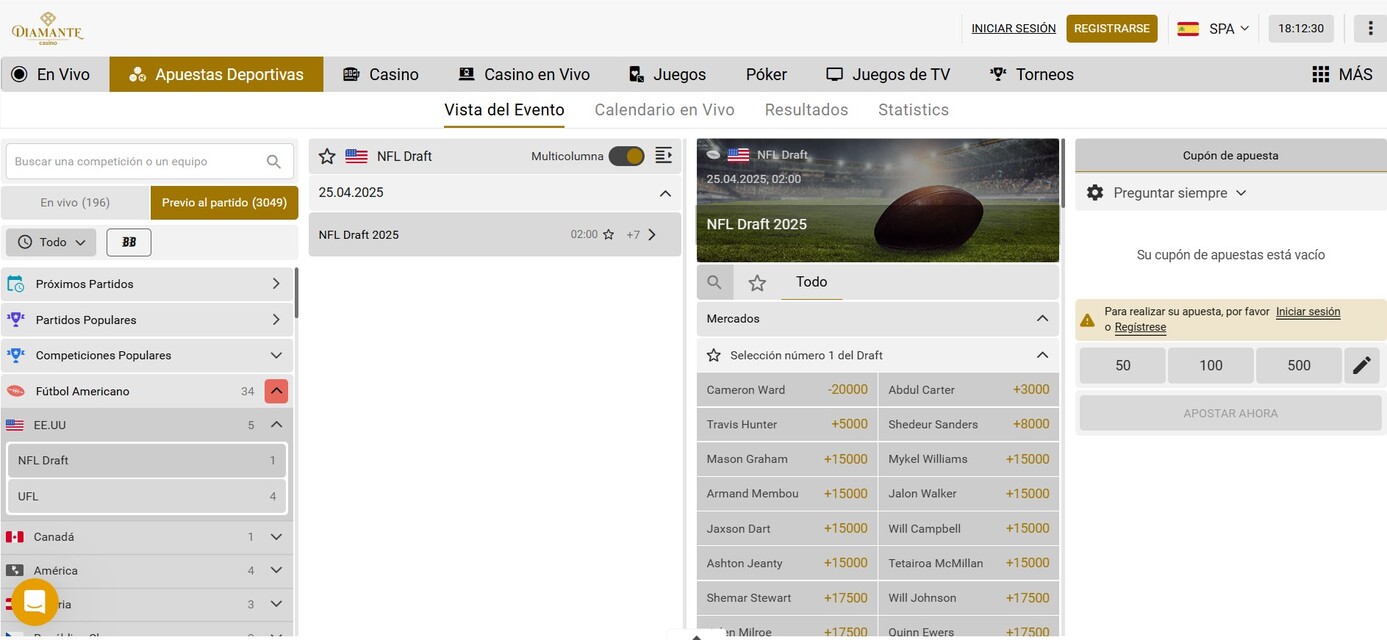
Task: Bet on Cameron Ward at -20000
Action: coord(787,390)
